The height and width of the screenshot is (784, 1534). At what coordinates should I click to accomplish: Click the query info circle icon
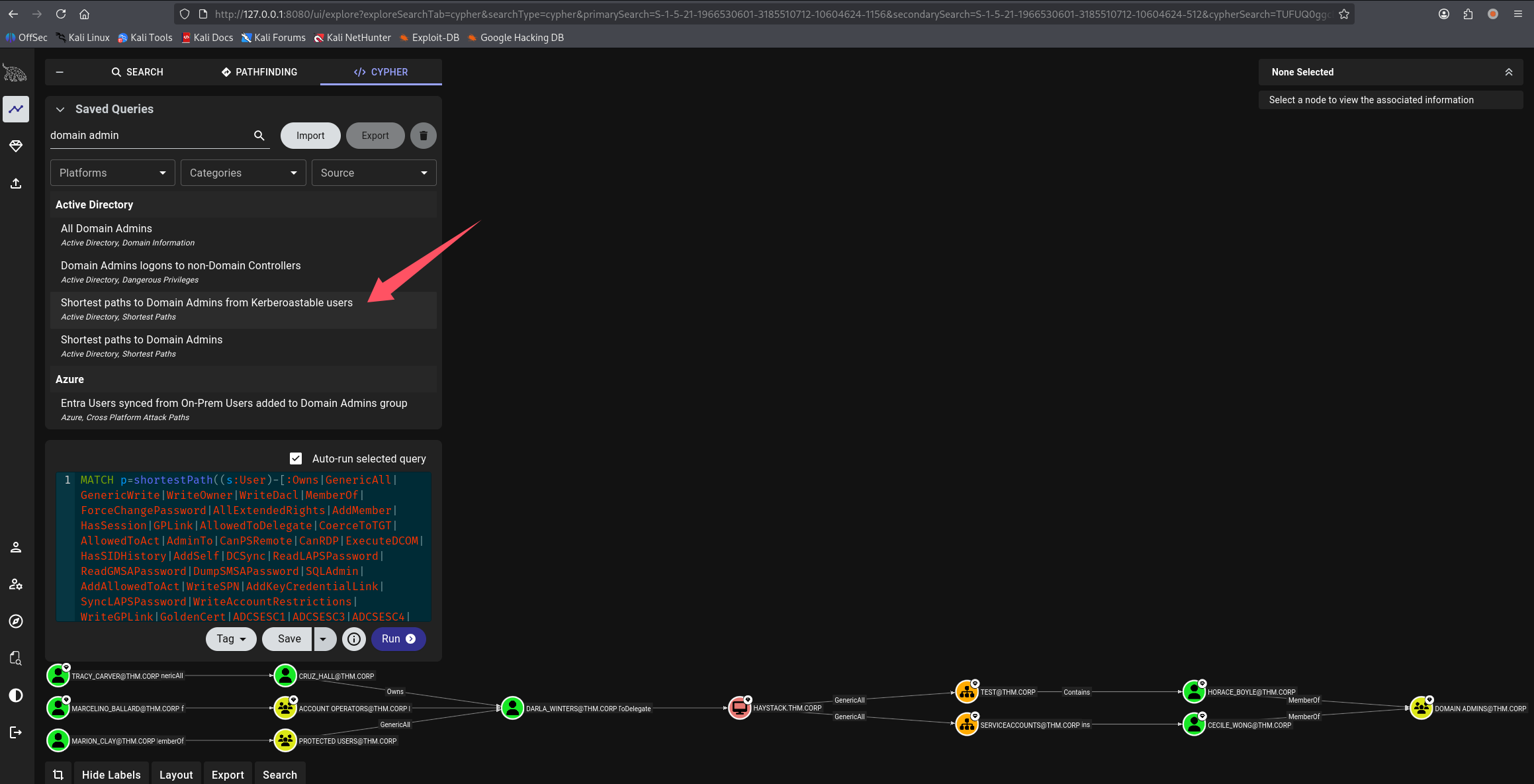tap(354, 639)
